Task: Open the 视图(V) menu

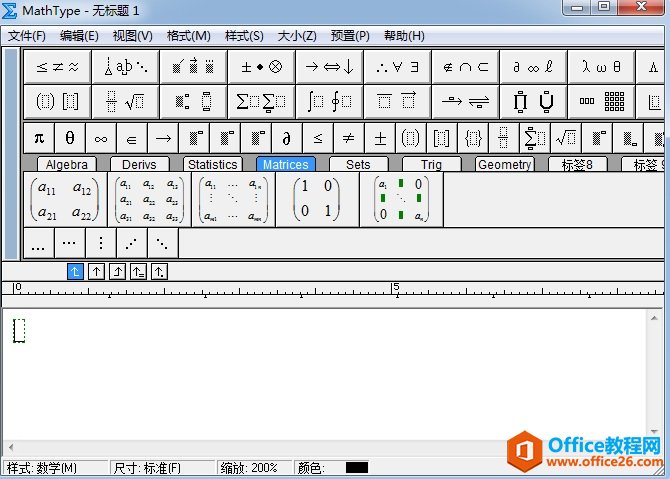Action: click(132, 36)
